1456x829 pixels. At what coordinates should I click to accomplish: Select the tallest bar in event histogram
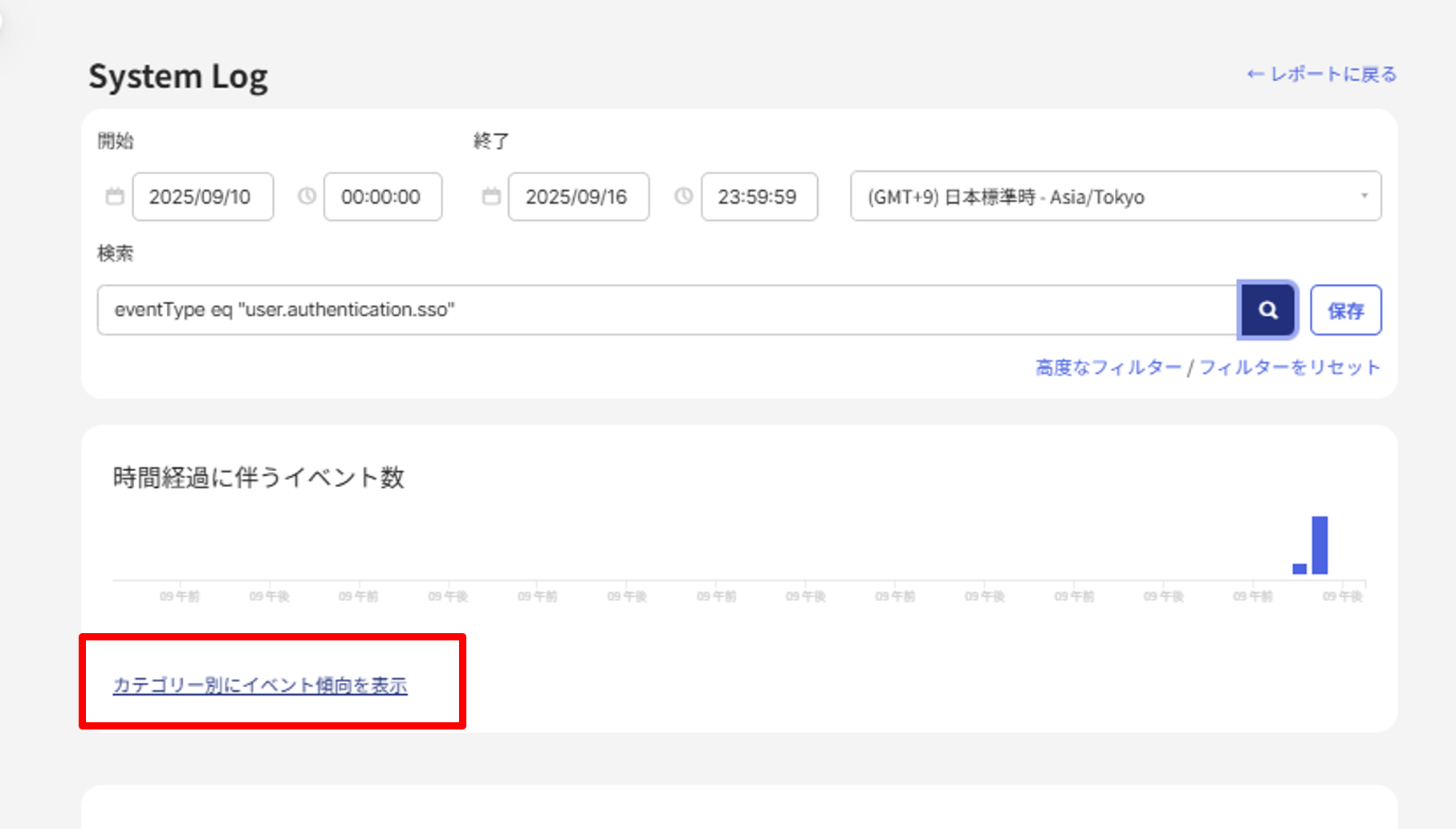click(1320, 546)
